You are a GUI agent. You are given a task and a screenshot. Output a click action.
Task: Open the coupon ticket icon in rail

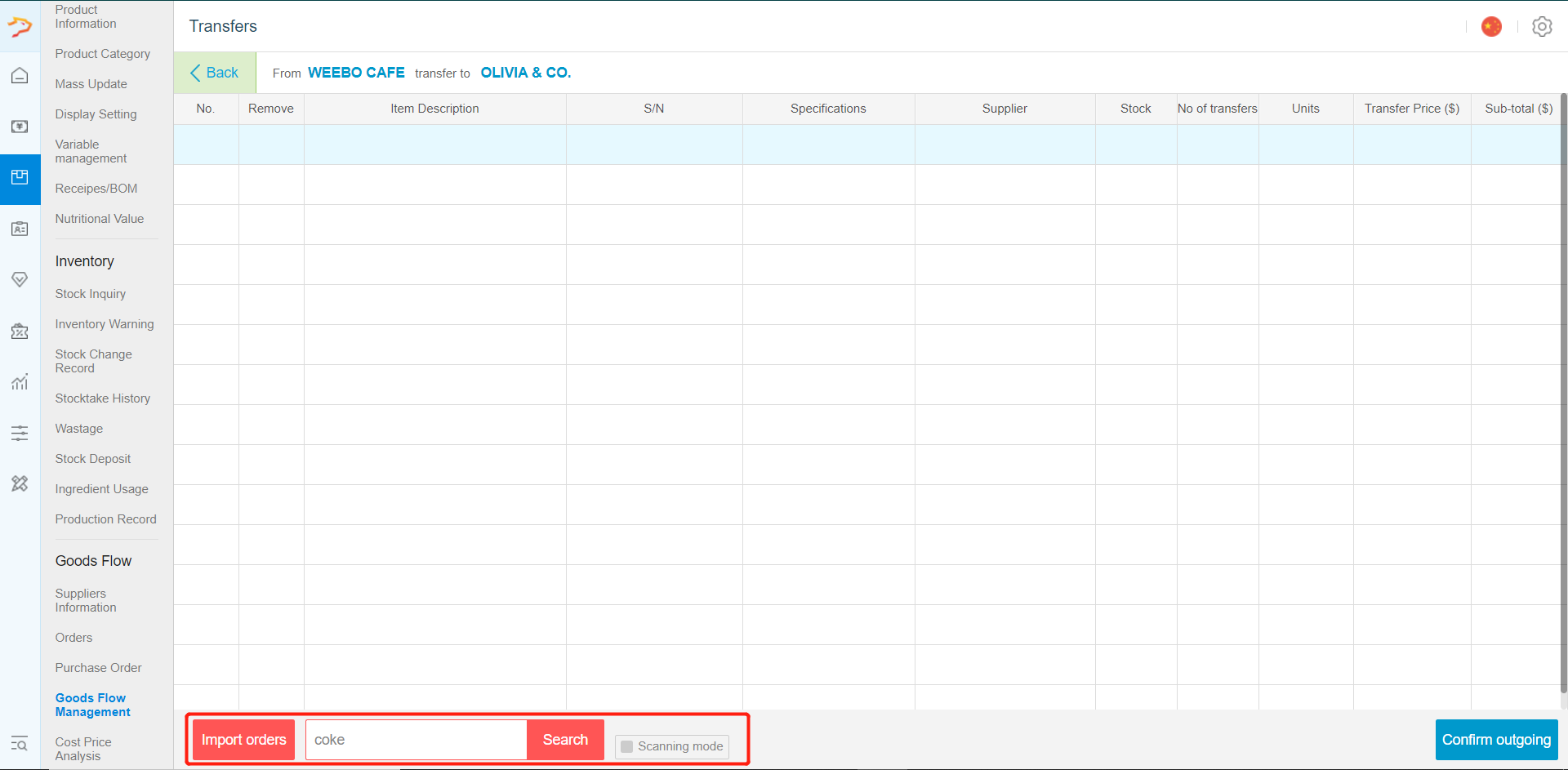pyautogui.click(x=20, y=331)
